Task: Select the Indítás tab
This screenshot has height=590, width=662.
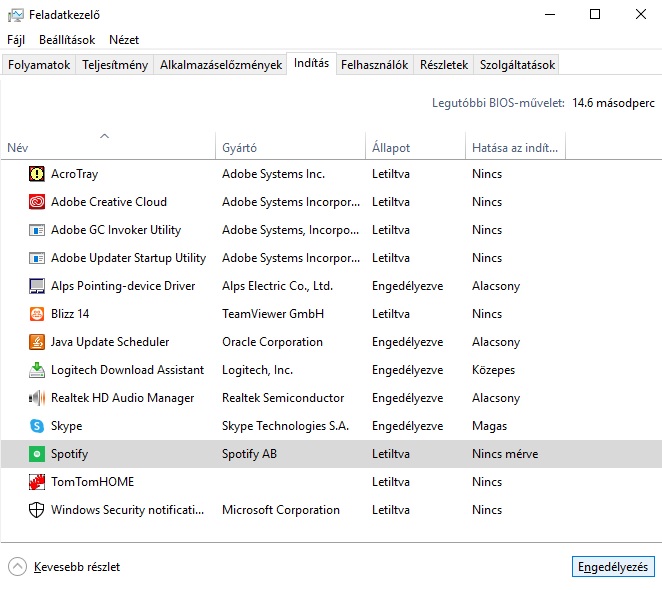Action: point(312,63)
